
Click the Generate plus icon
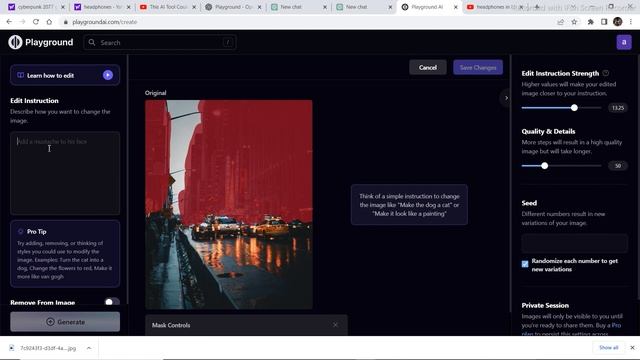pyautogui.click(x=50, y=322)
